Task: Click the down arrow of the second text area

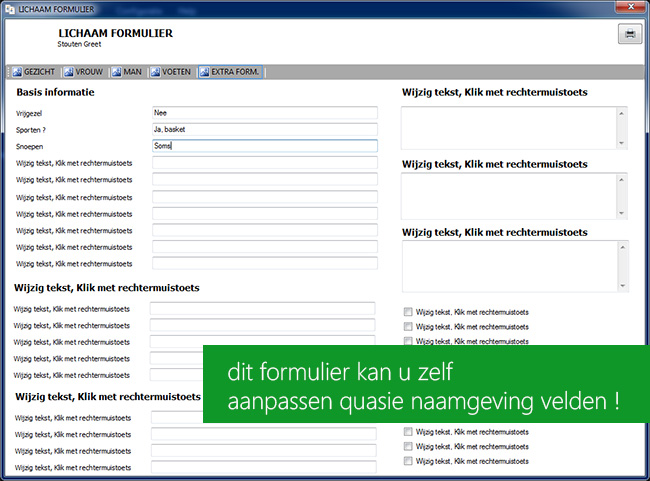Action: click(x=621, y=213)
